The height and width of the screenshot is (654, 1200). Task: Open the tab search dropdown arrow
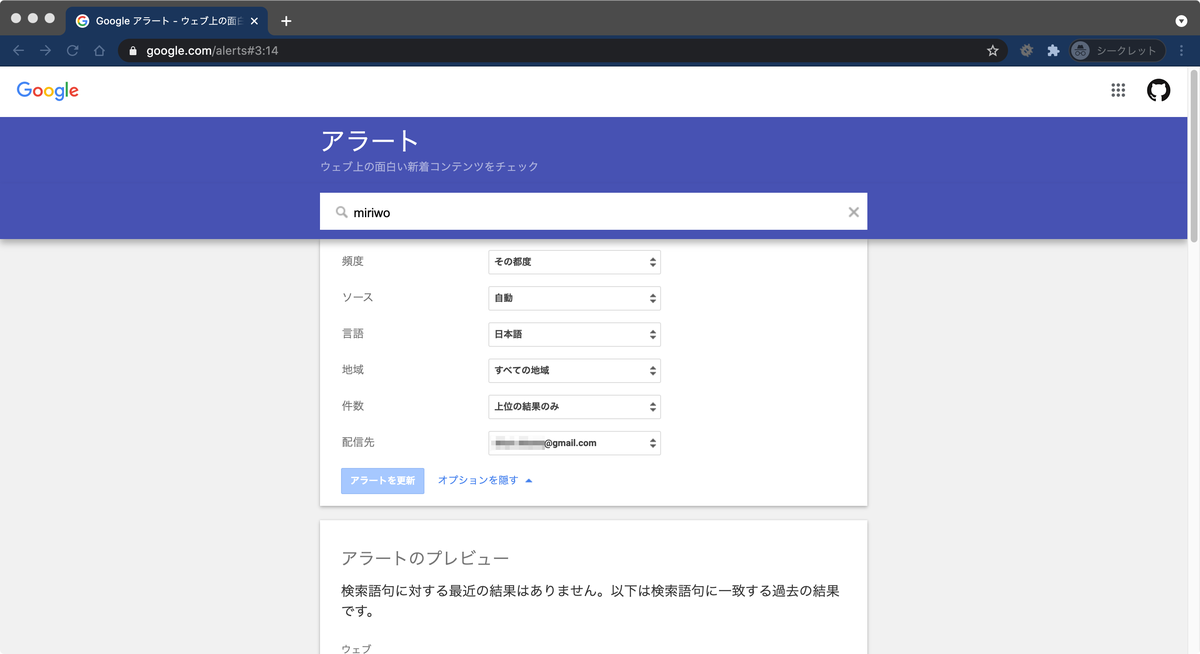pos(1181,21)
